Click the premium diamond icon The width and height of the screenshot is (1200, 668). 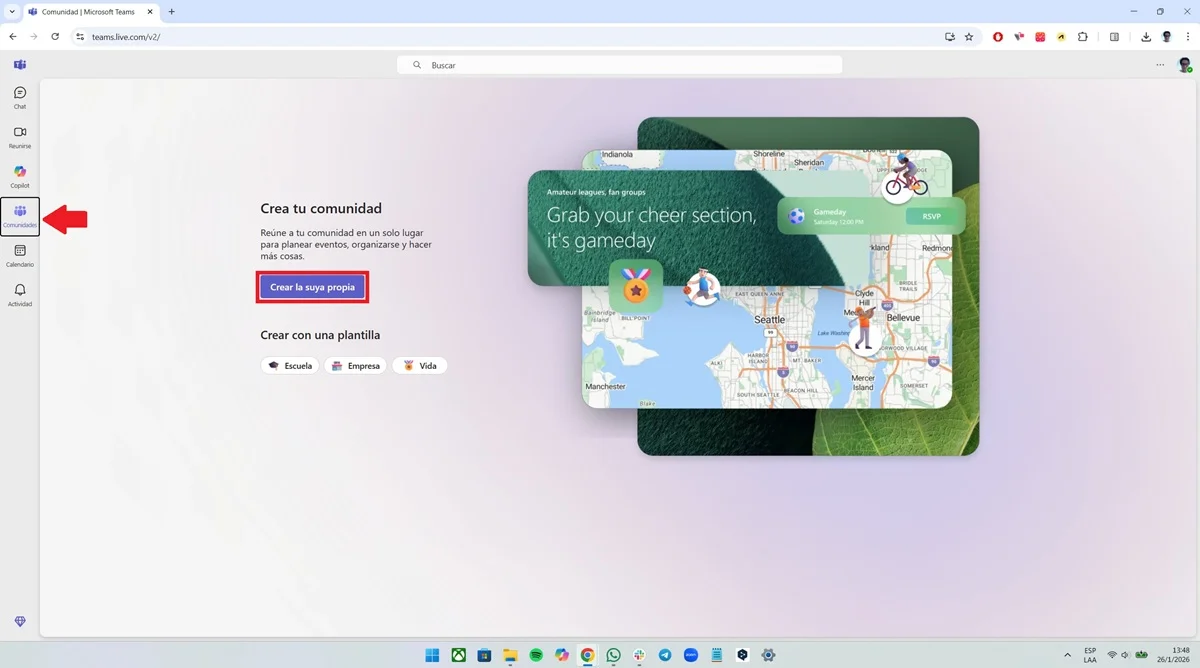tap(20, 622)
